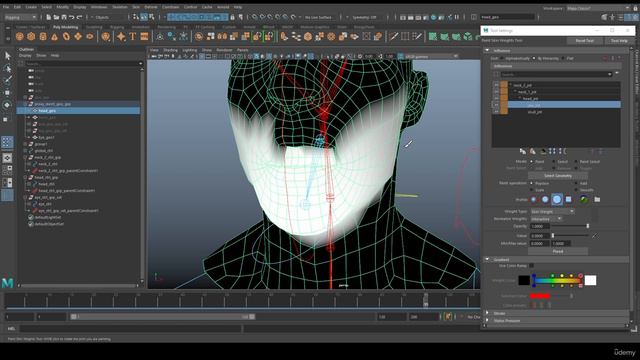This screenshot has height=360, width=640.
Task: Choose the Gaussian brush profile
Action: pyautogui.click(x=533, y=200)
